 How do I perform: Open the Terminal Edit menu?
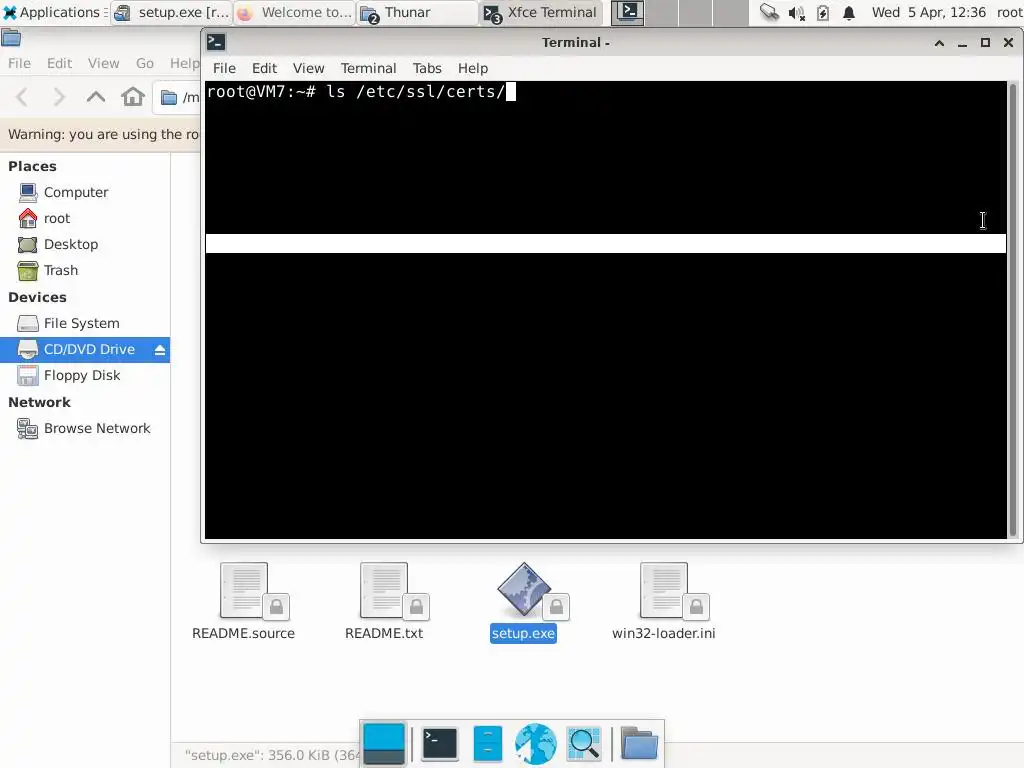pos(264,68)
